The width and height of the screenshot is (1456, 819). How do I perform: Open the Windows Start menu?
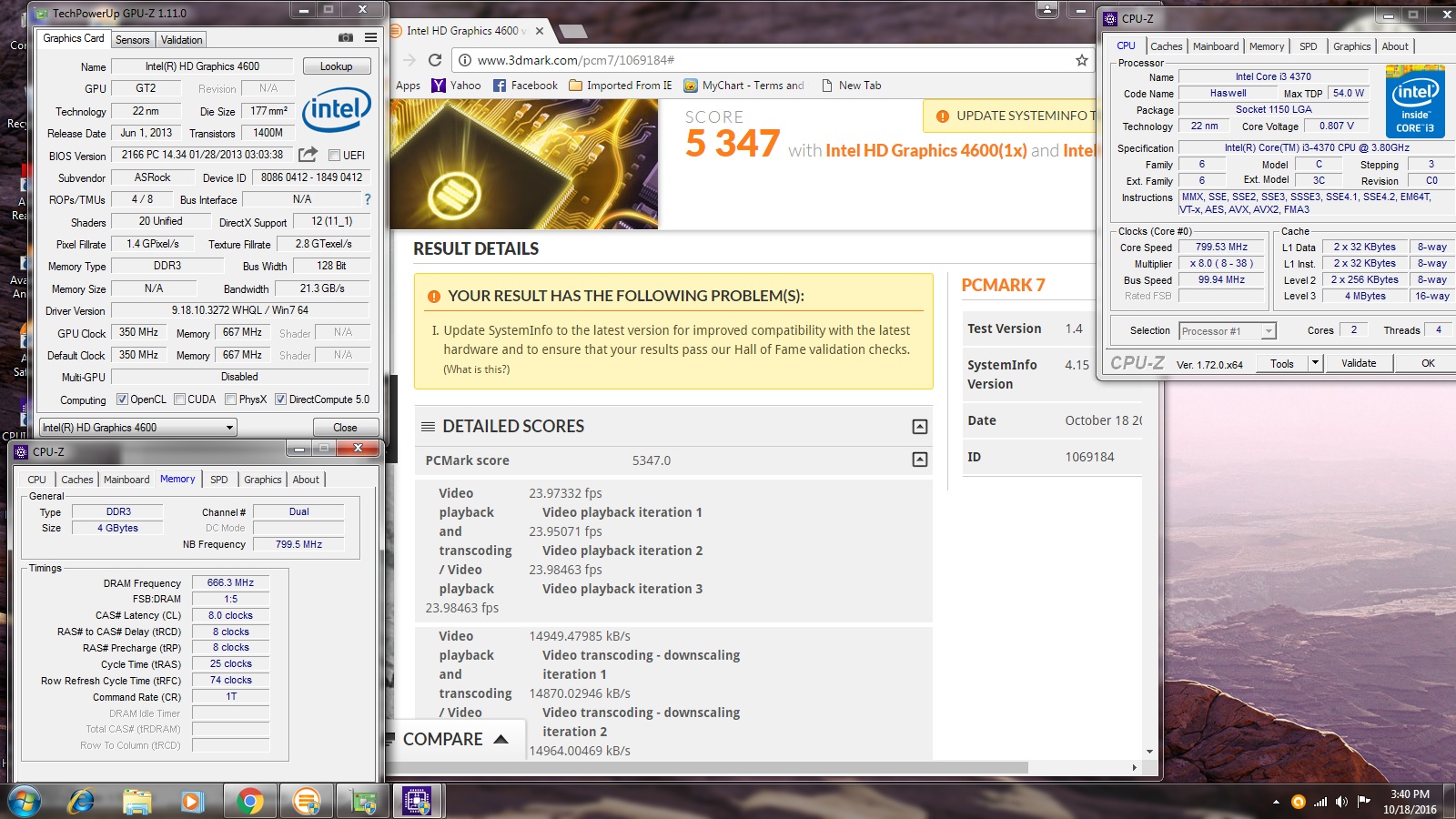(25, 801)
